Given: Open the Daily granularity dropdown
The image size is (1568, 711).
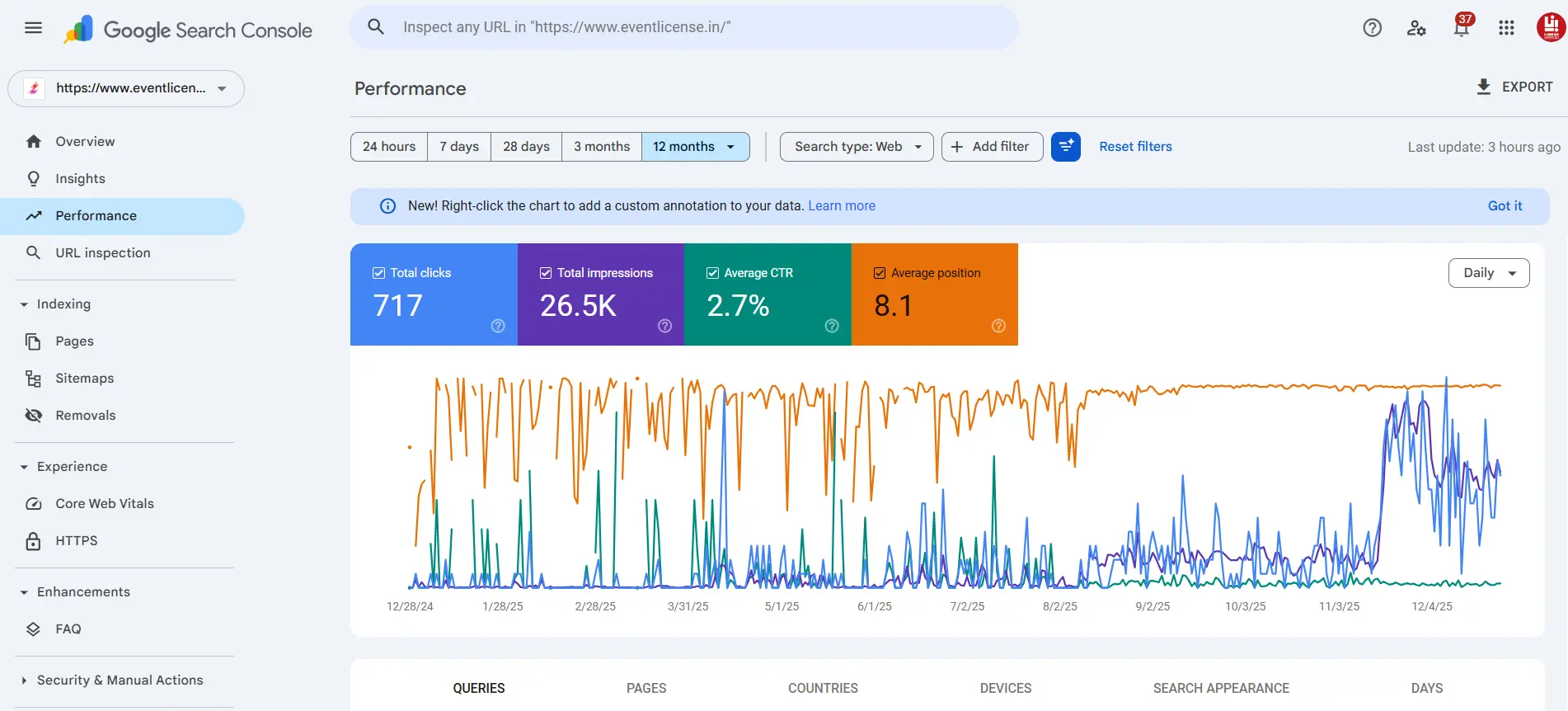Looking at the screenshot, I should tap(1488, 273).
